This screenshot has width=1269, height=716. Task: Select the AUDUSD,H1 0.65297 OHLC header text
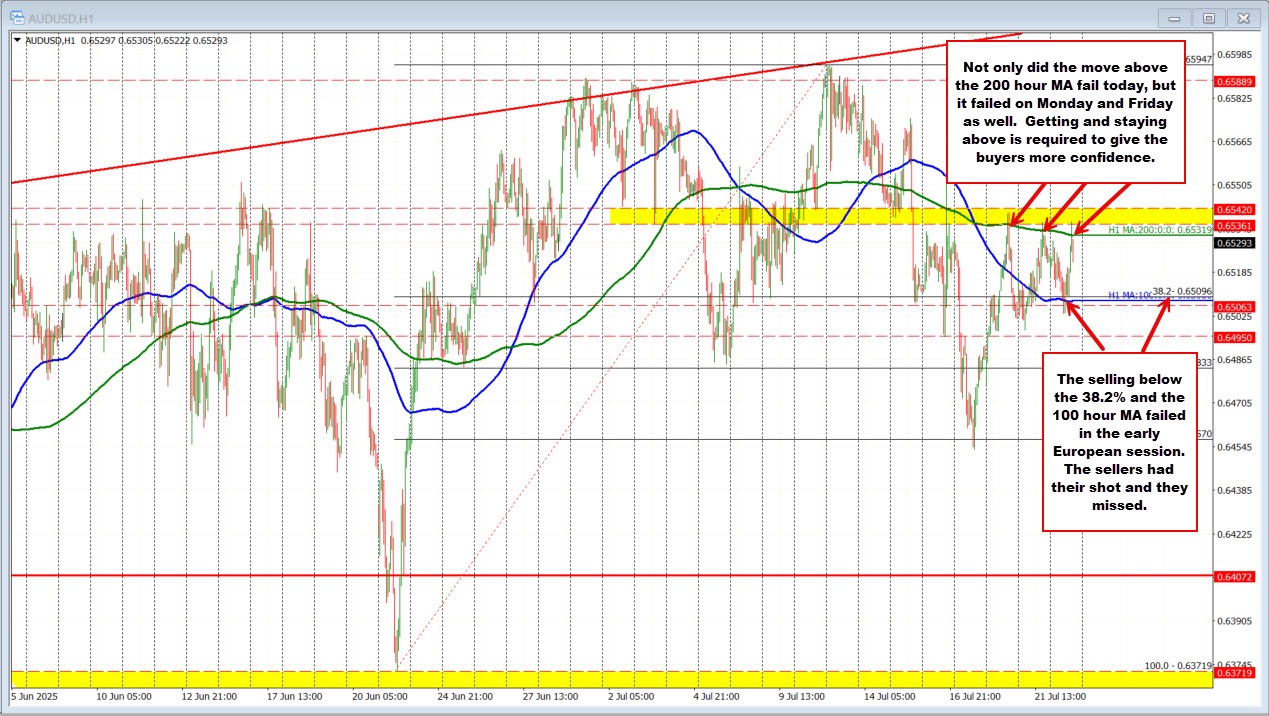[x=125, y=40]
